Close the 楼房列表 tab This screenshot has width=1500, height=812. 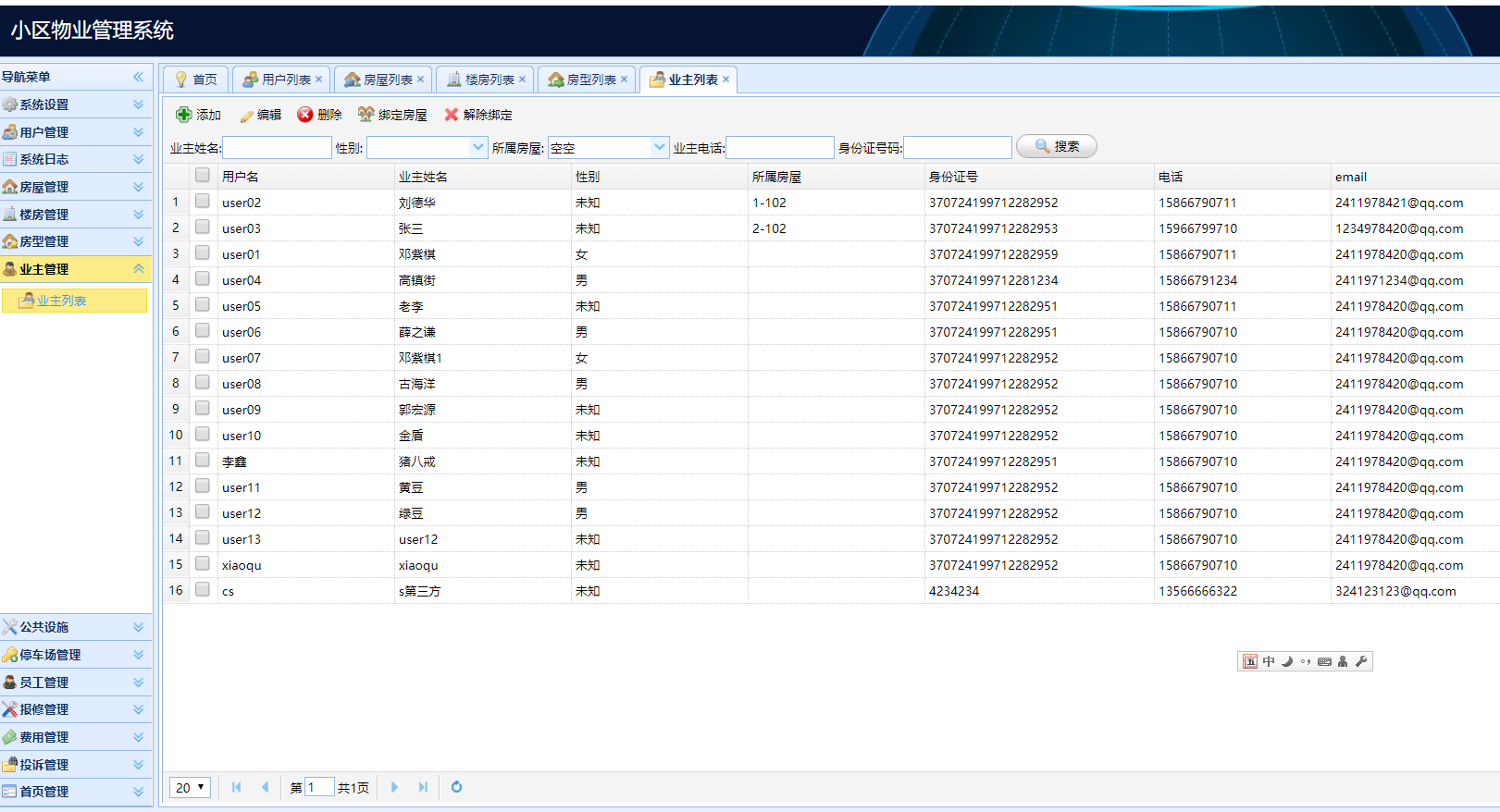tap(523, 80)
